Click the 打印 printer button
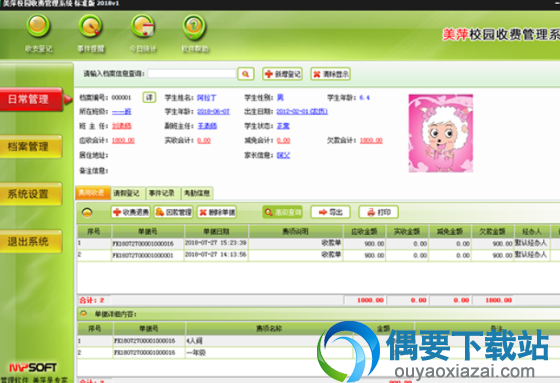Screen dimensions: 560x383 pos(379,212)
